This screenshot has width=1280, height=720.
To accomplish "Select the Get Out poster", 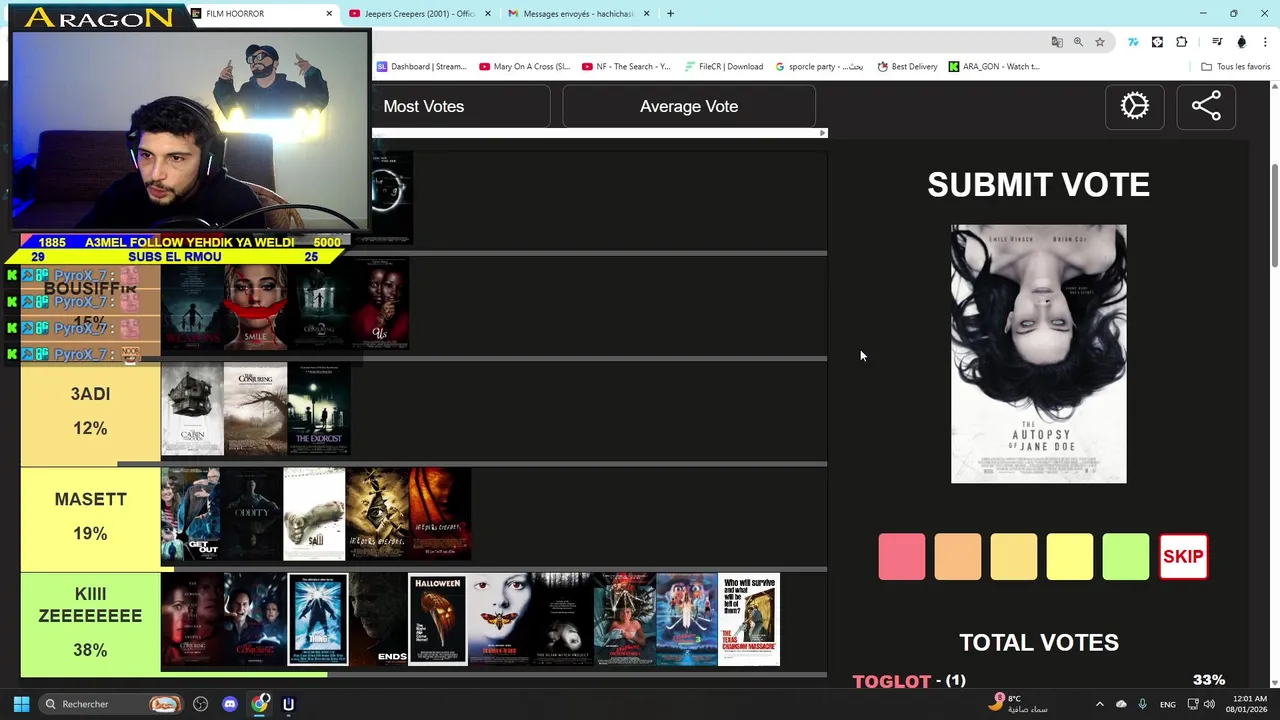I will click(191, 514).
